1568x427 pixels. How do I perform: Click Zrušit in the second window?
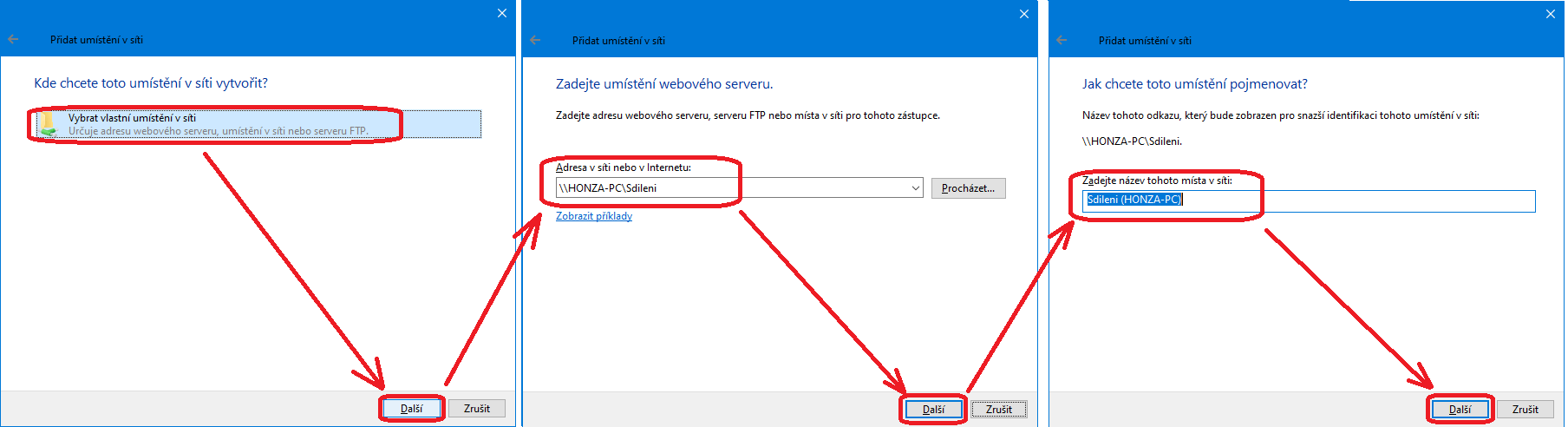[999, 409]
